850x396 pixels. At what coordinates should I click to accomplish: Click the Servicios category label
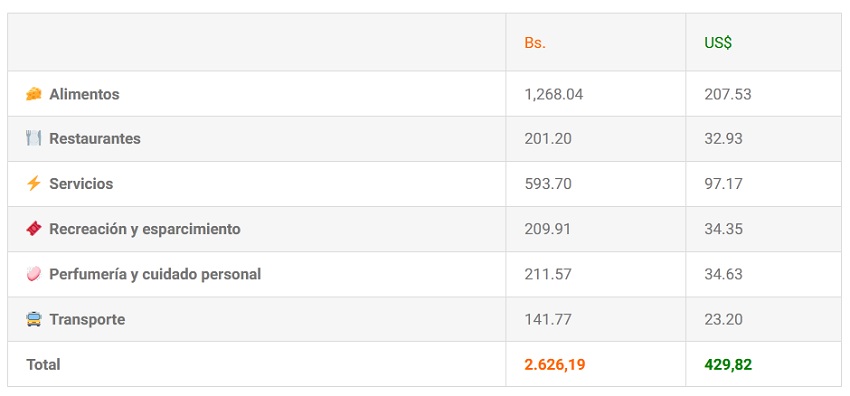(81, 184)
